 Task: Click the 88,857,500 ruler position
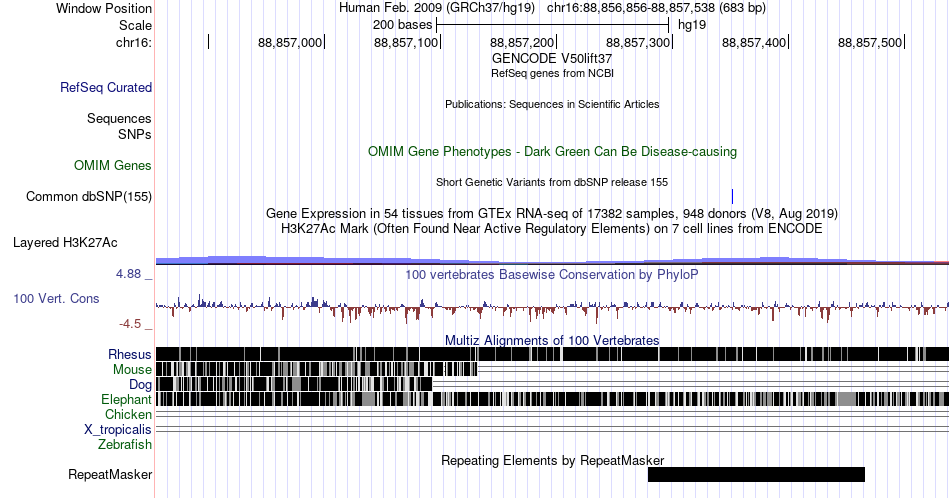click(x=870, y=42)
